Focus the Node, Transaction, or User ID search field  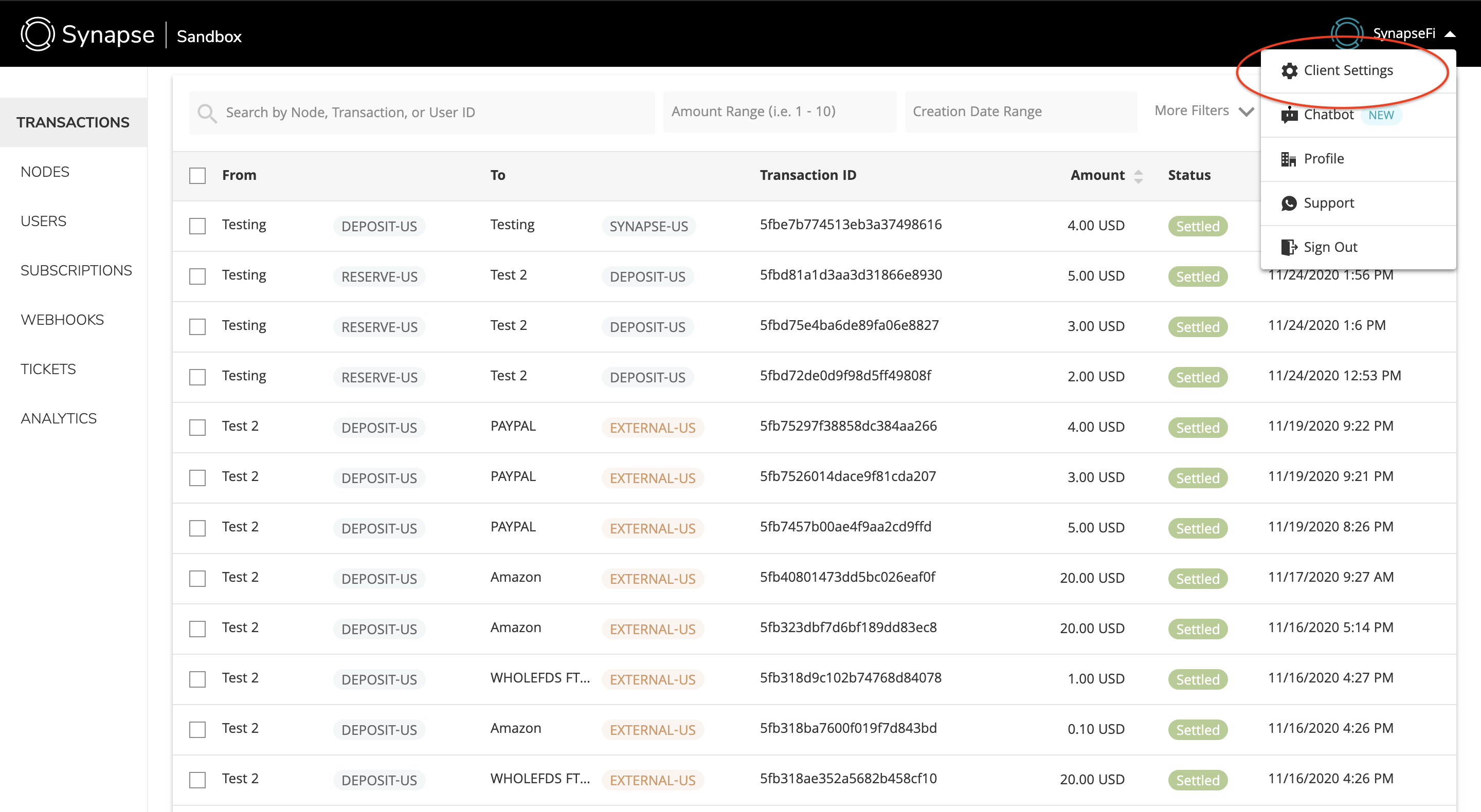tap(422, 113)
